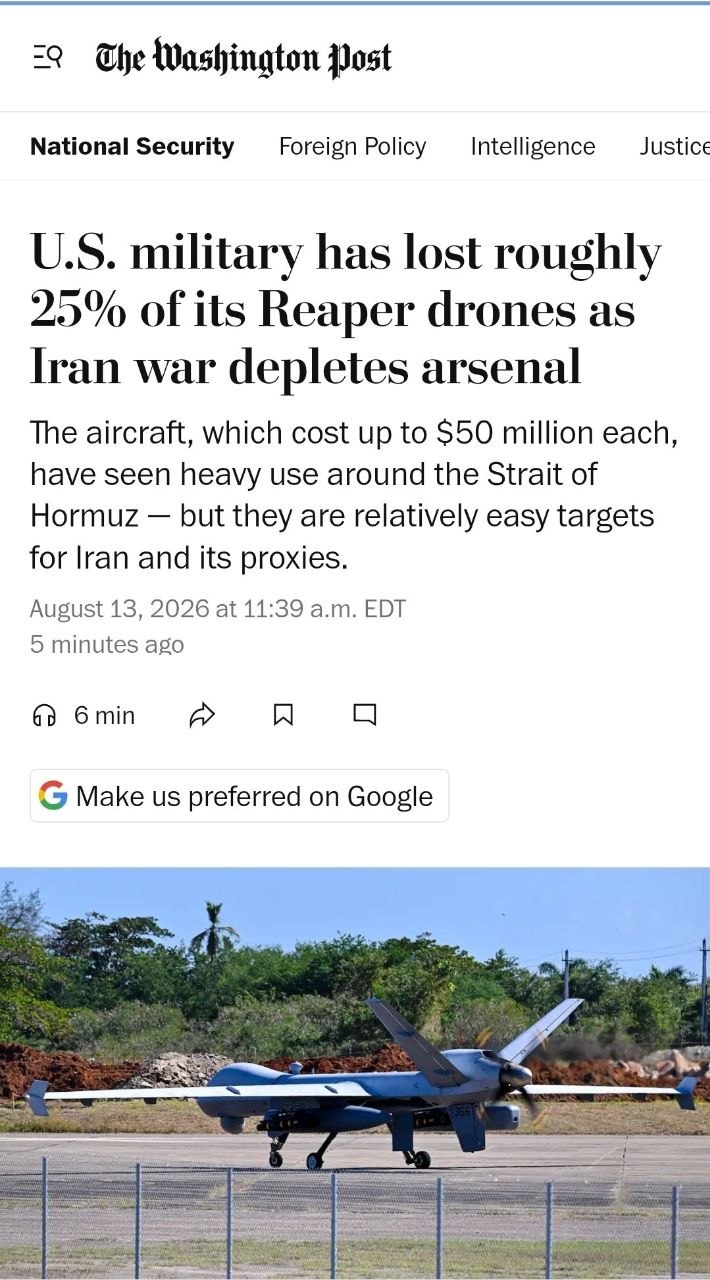Viewport: 710px width, 1280px height.
Task: Share the article with arrow icon
Action: [202, 715]
